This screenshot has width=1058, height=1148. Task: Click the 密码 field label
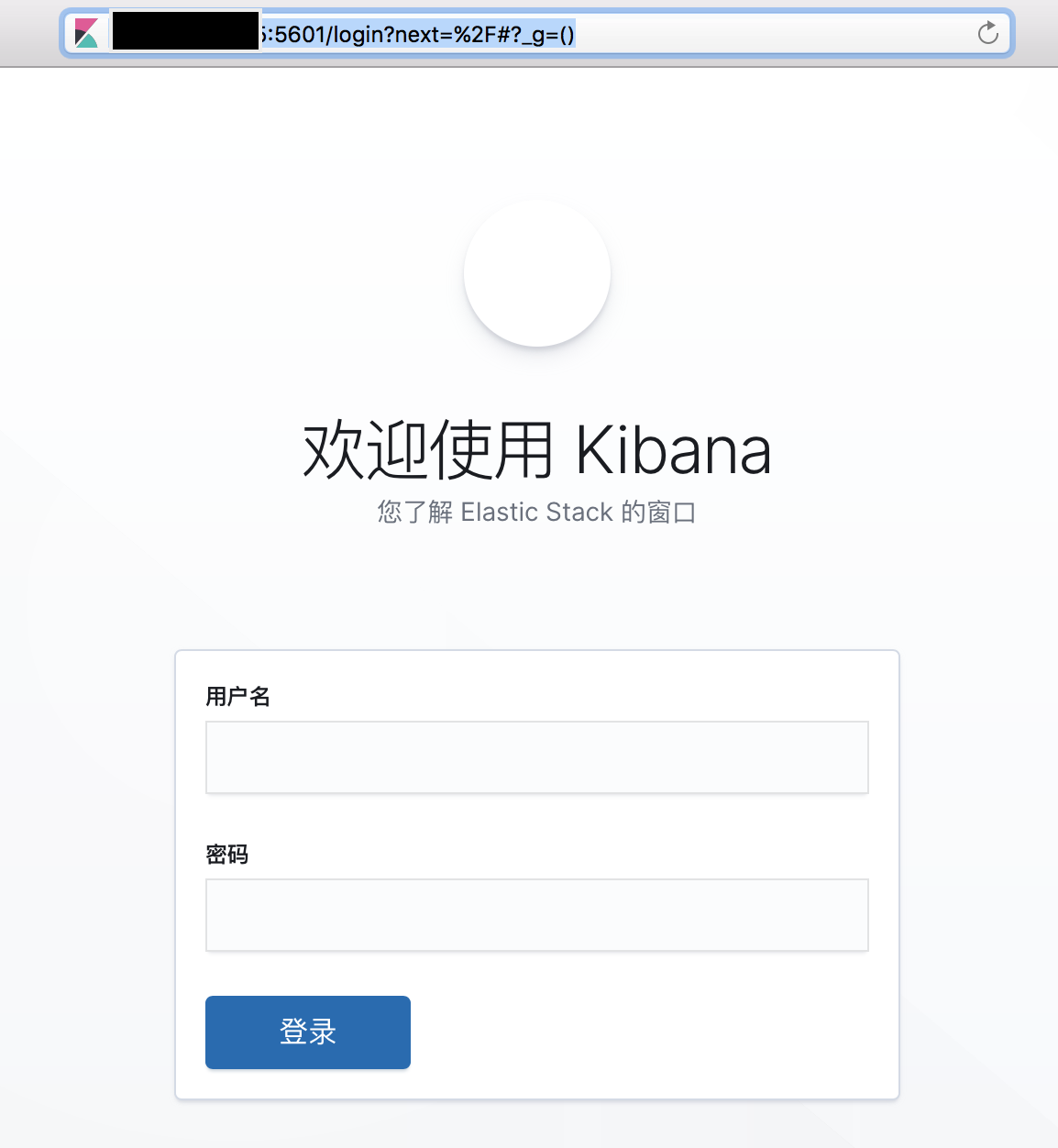[227, 855]
